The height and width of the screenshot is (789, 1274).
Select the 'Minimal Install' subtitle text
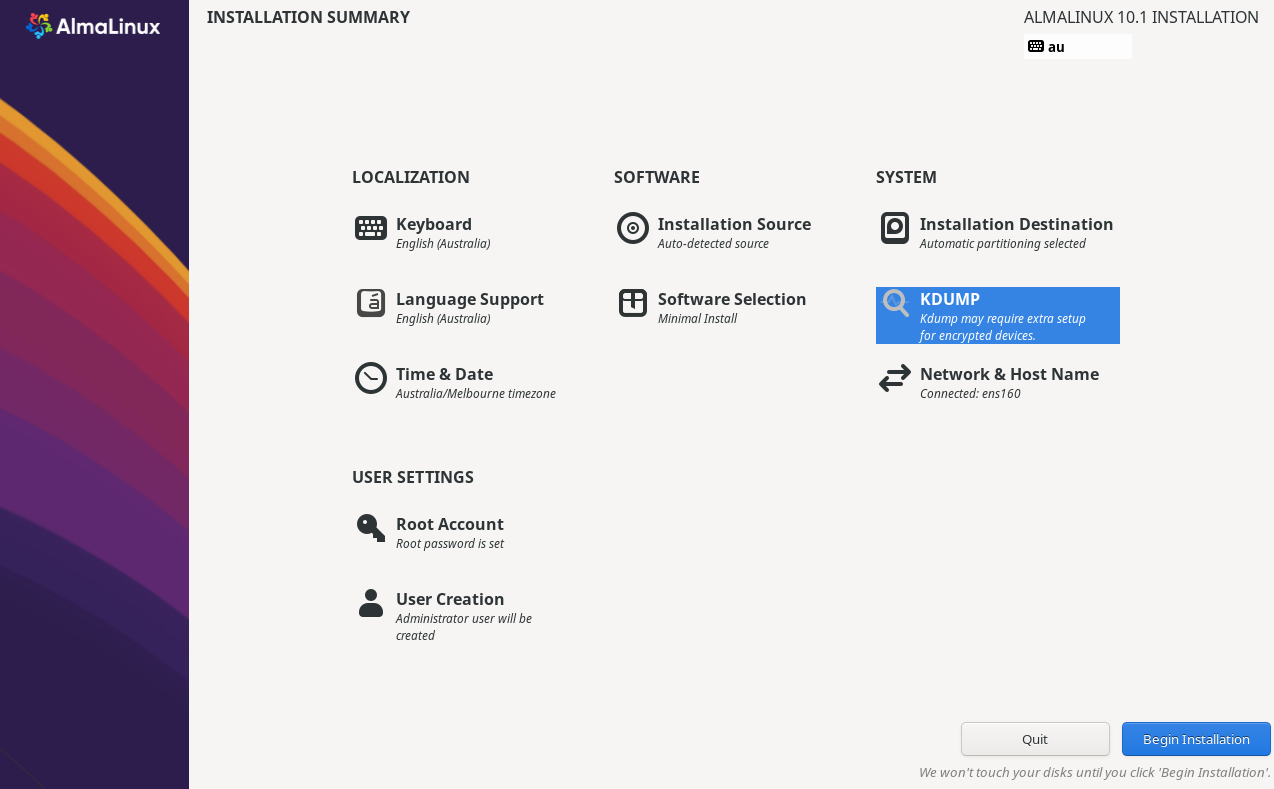(697, 319)
